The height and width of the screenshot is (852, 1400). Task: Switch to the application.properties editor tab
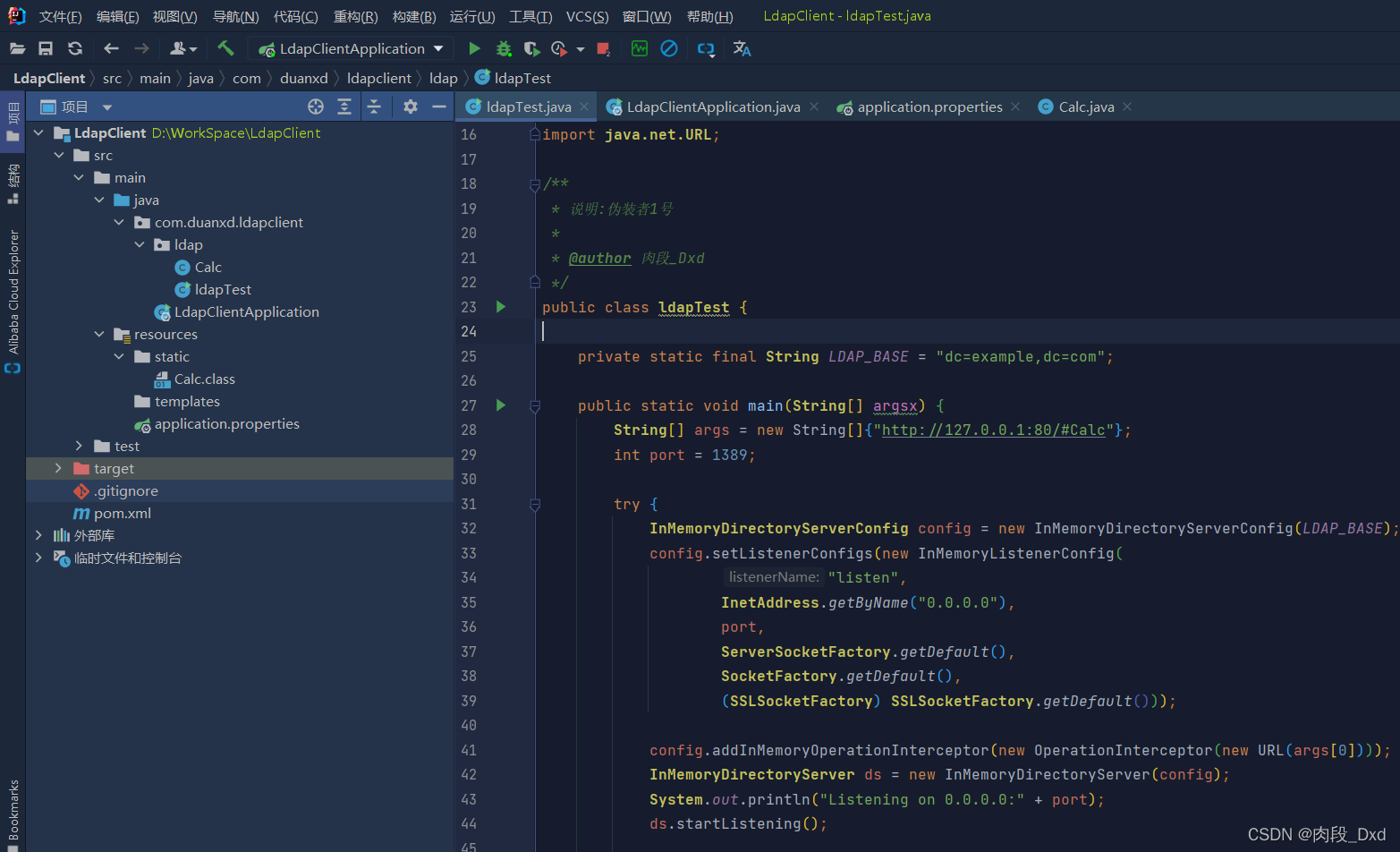[929, 106]
